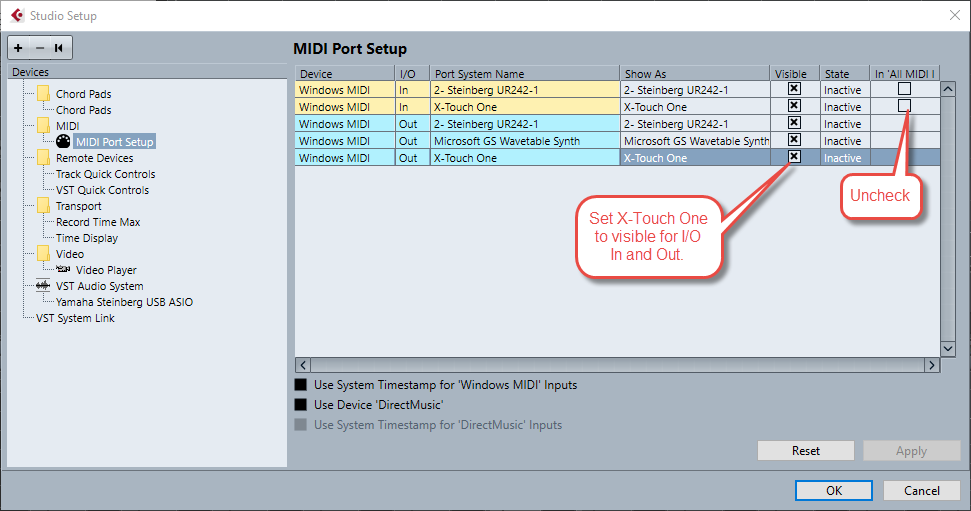The height and width of the screenshot is (511, 971).
Task: Click the table's scroll down arrow
Action: click(948, 349)
